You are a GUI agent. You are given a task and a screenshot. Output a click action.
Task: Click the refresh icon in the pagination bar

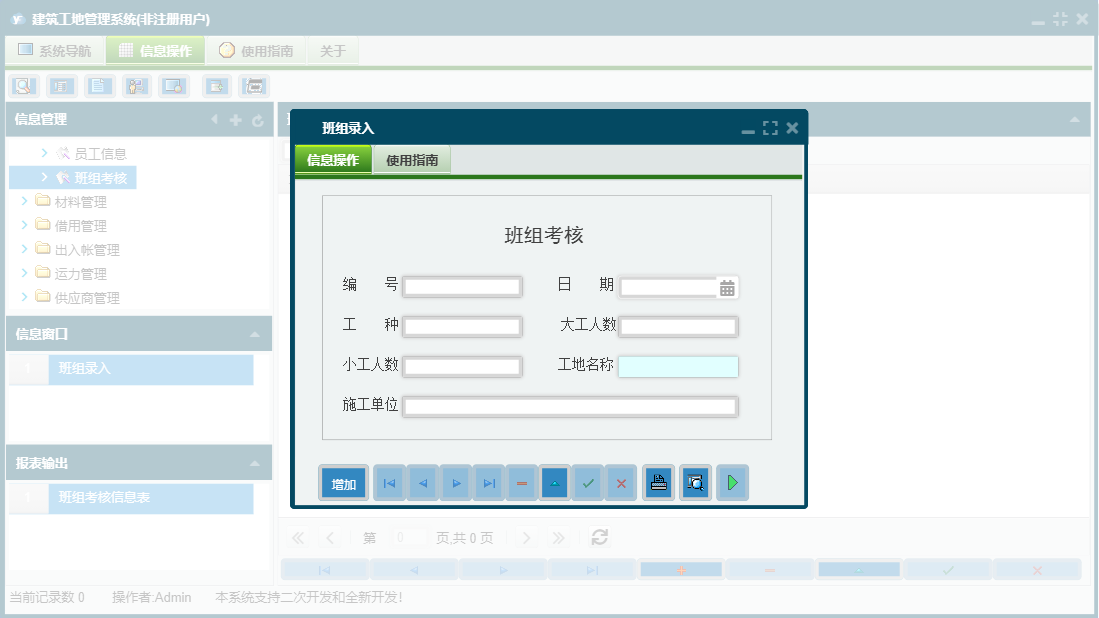[x=598, y=537]
